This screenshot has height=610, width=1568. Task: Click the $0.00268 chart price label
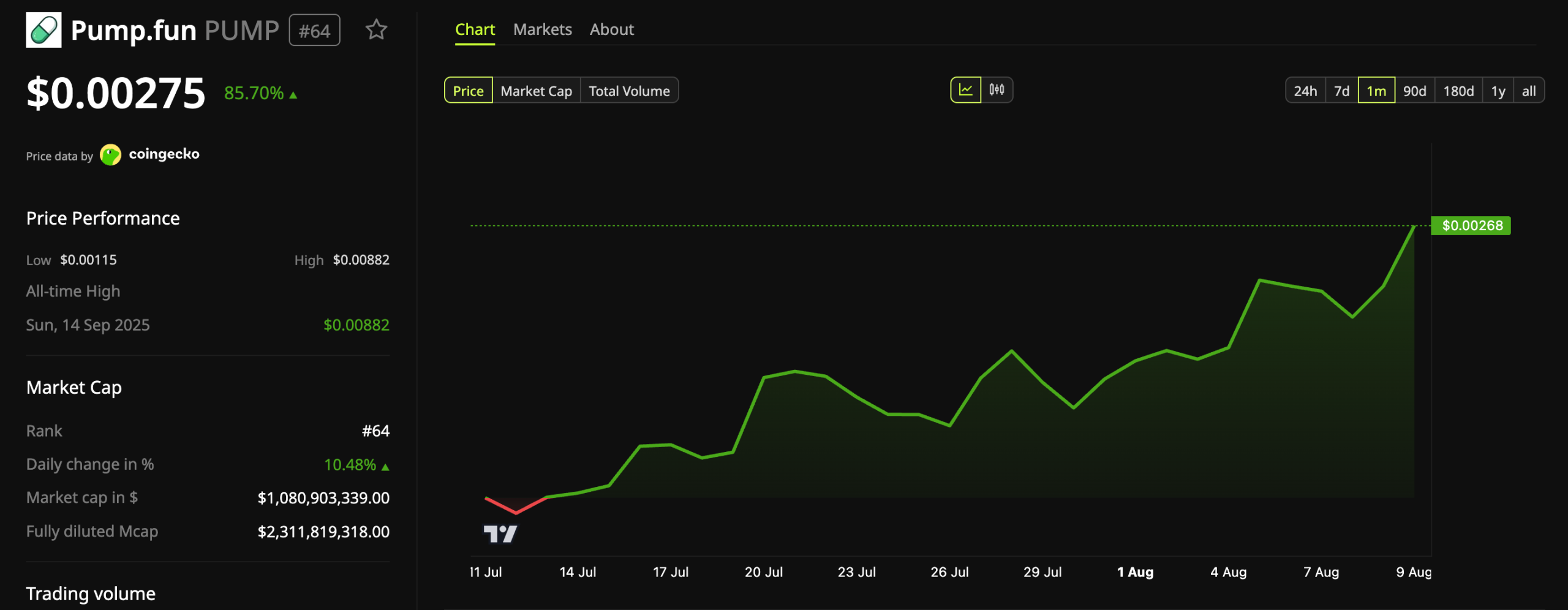tap(1471, 225)
